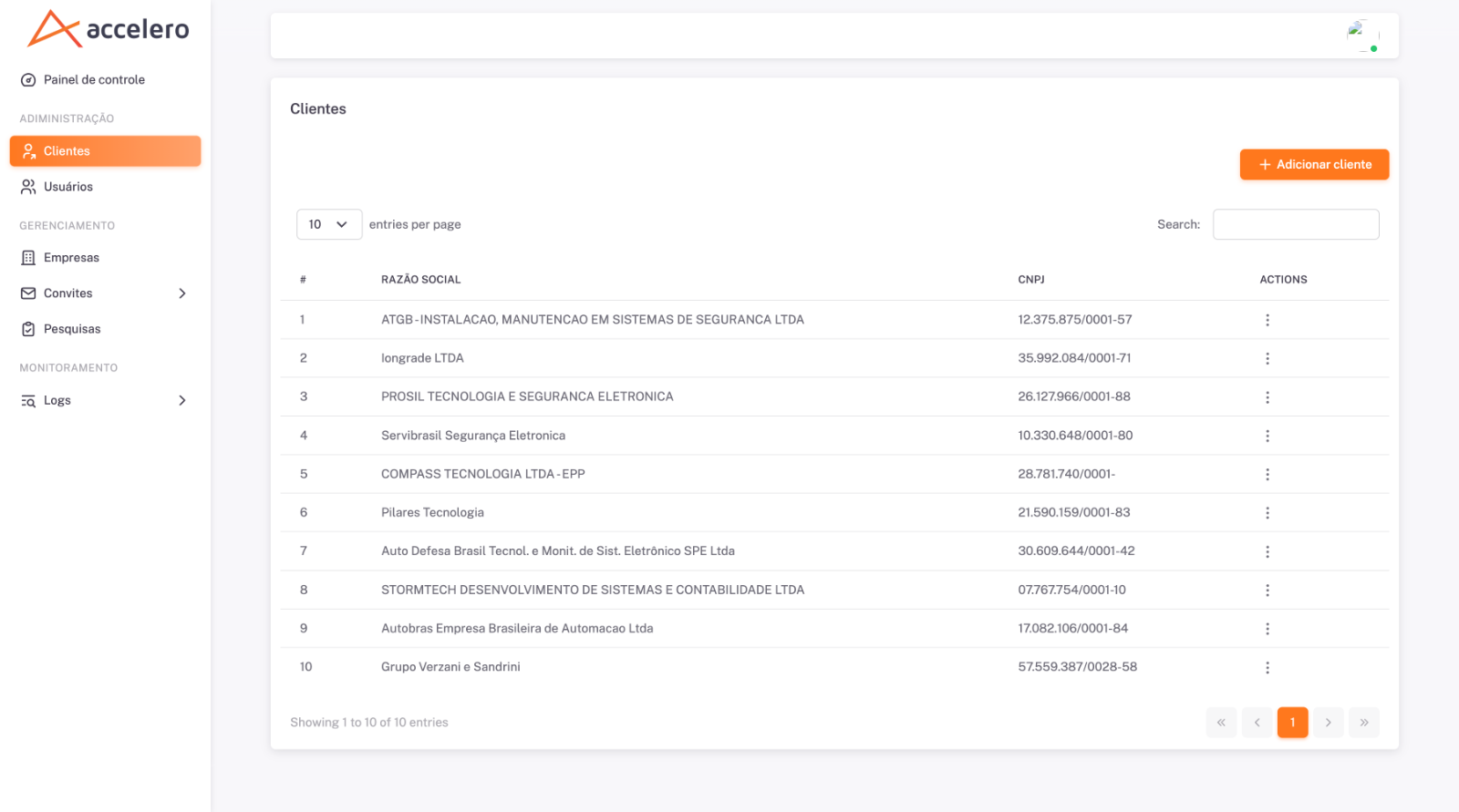1459x812 pixels.
Task: Open actions menu for ATGB-INSTALACAO row
Action: (x=1267, y=320)
